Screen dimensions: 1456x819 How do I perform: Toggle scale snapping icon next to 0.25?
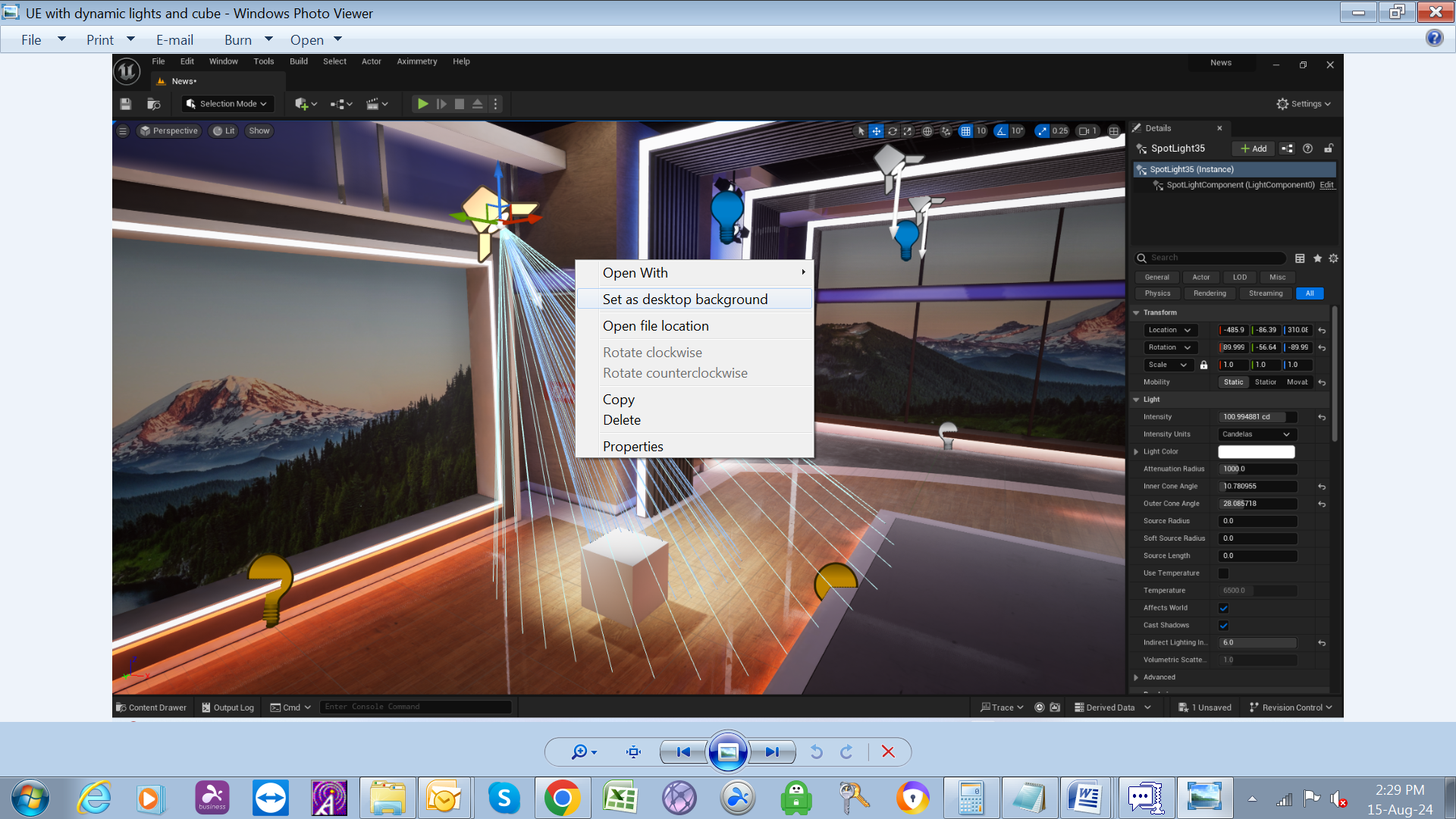click(x=1042, y=131)
